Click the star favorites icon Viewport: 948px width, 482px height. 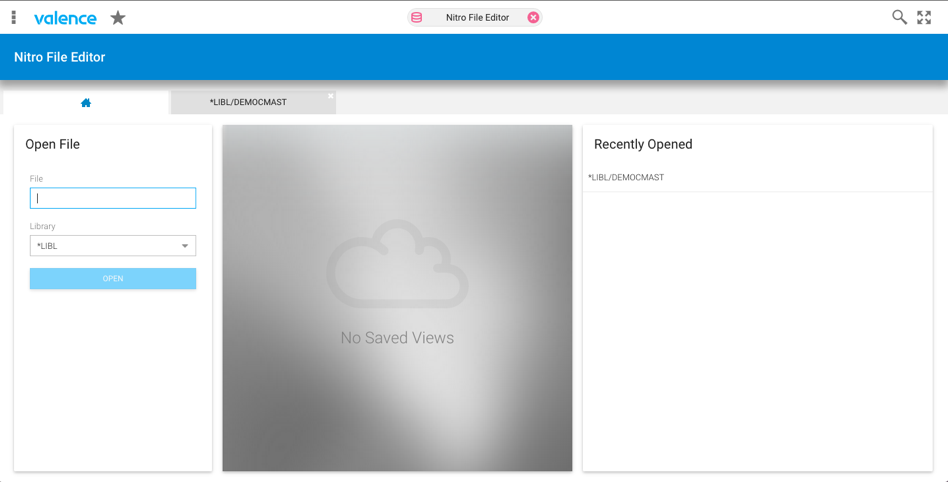pos(118,18)
